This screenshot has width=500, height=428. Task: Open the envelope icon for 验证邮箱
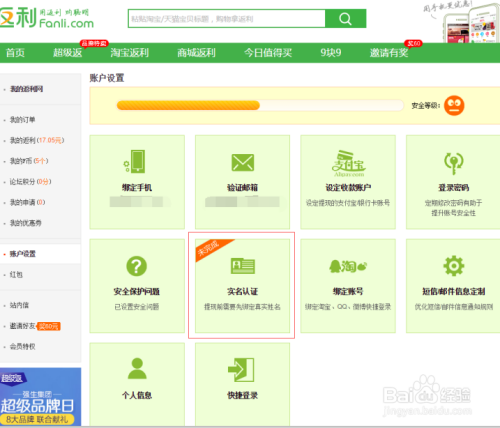pos(243,162)
